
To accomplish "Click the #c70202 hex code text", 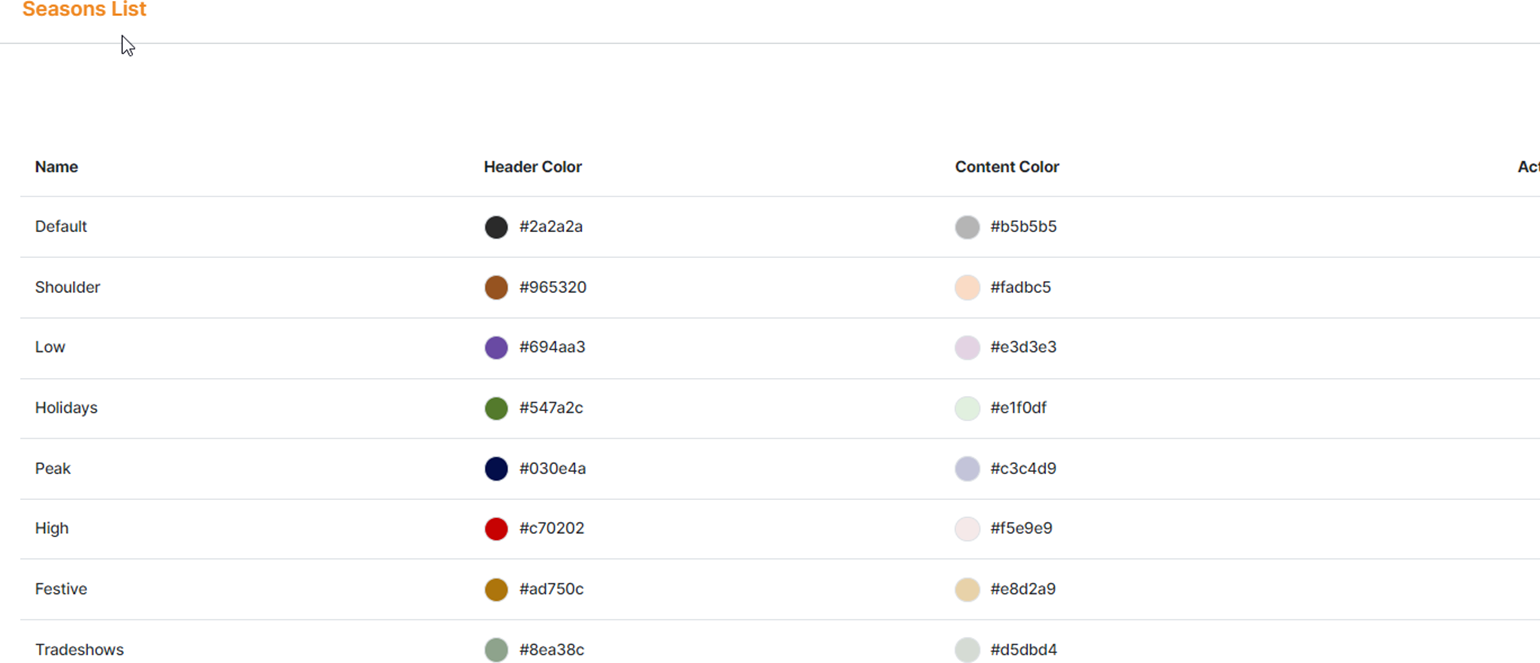I will click(552, 529).
